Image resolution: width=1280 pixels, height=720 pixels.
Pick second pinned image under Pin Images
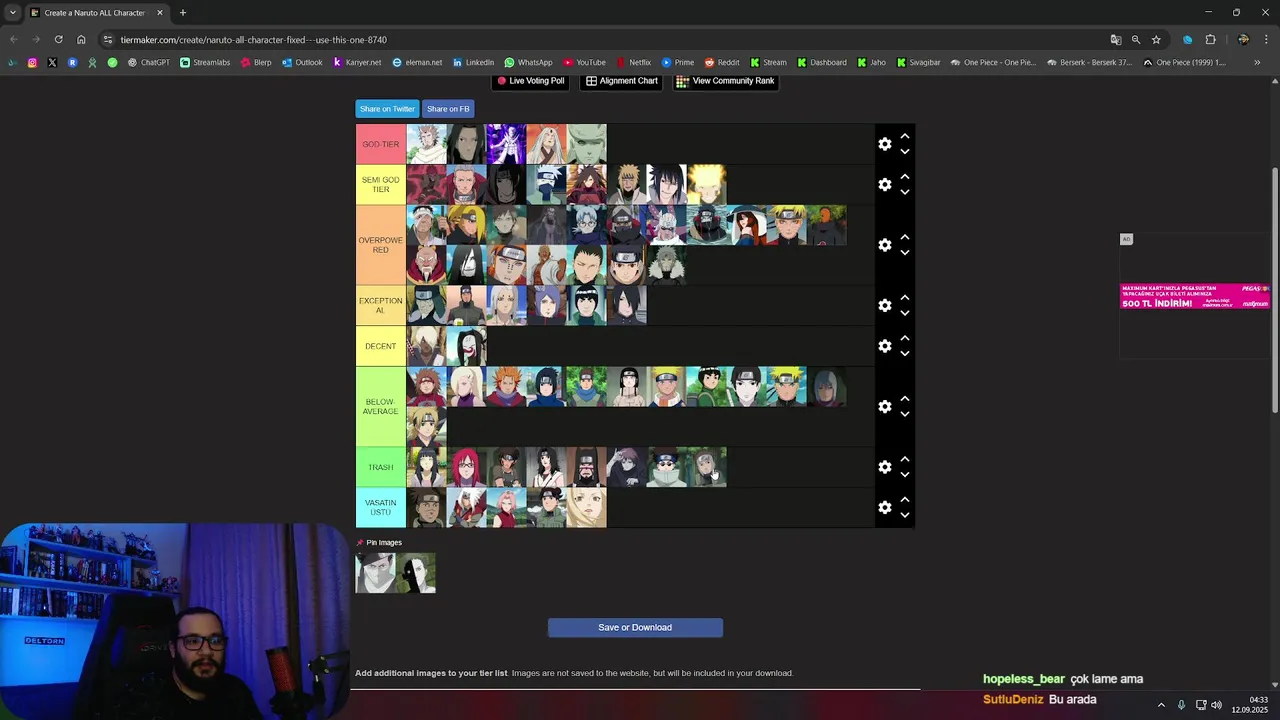coord(416,573)
